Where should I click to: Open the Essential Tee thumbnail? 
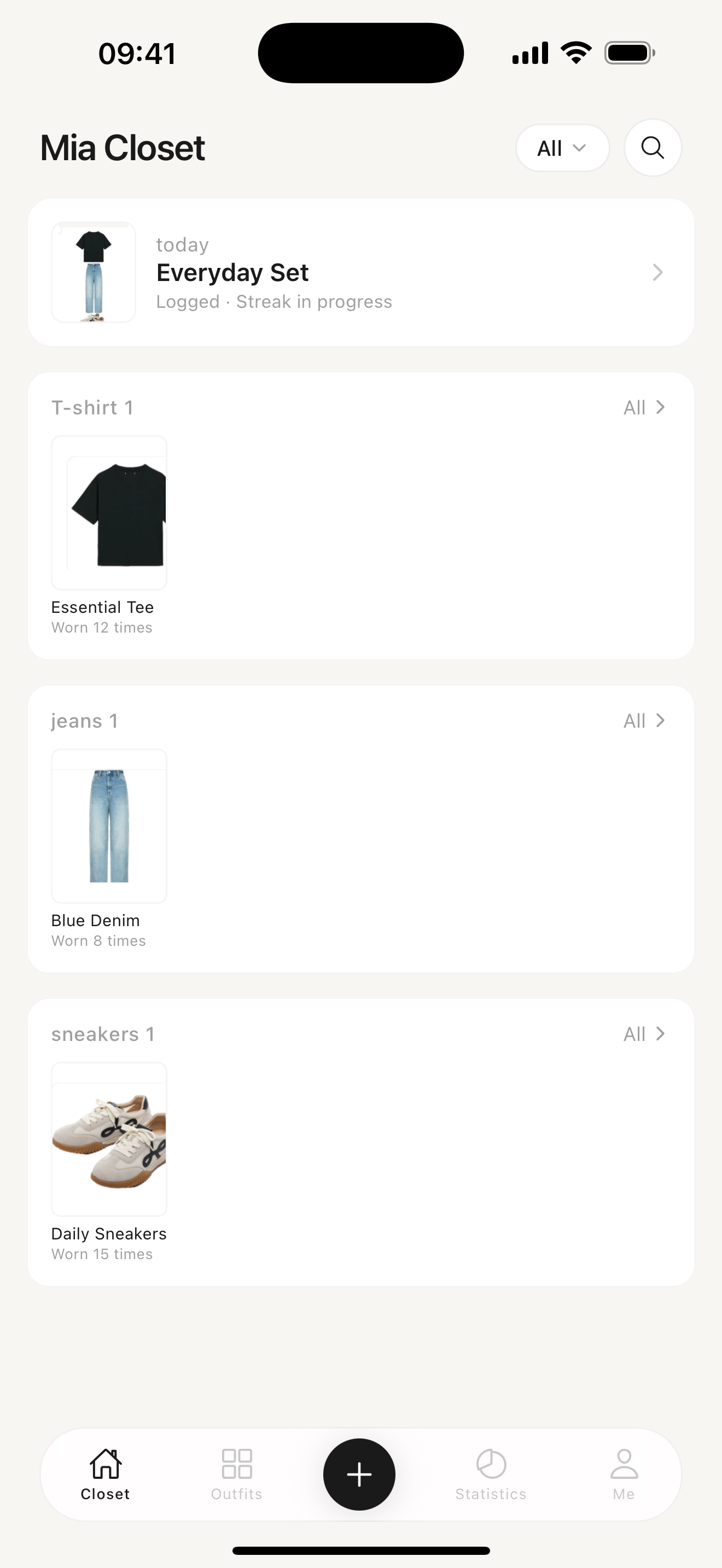(x=109, y=512)
